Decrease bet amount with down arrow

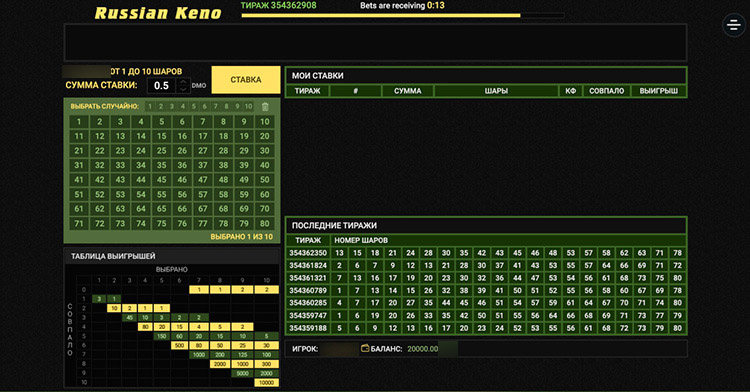pos(183,89)
